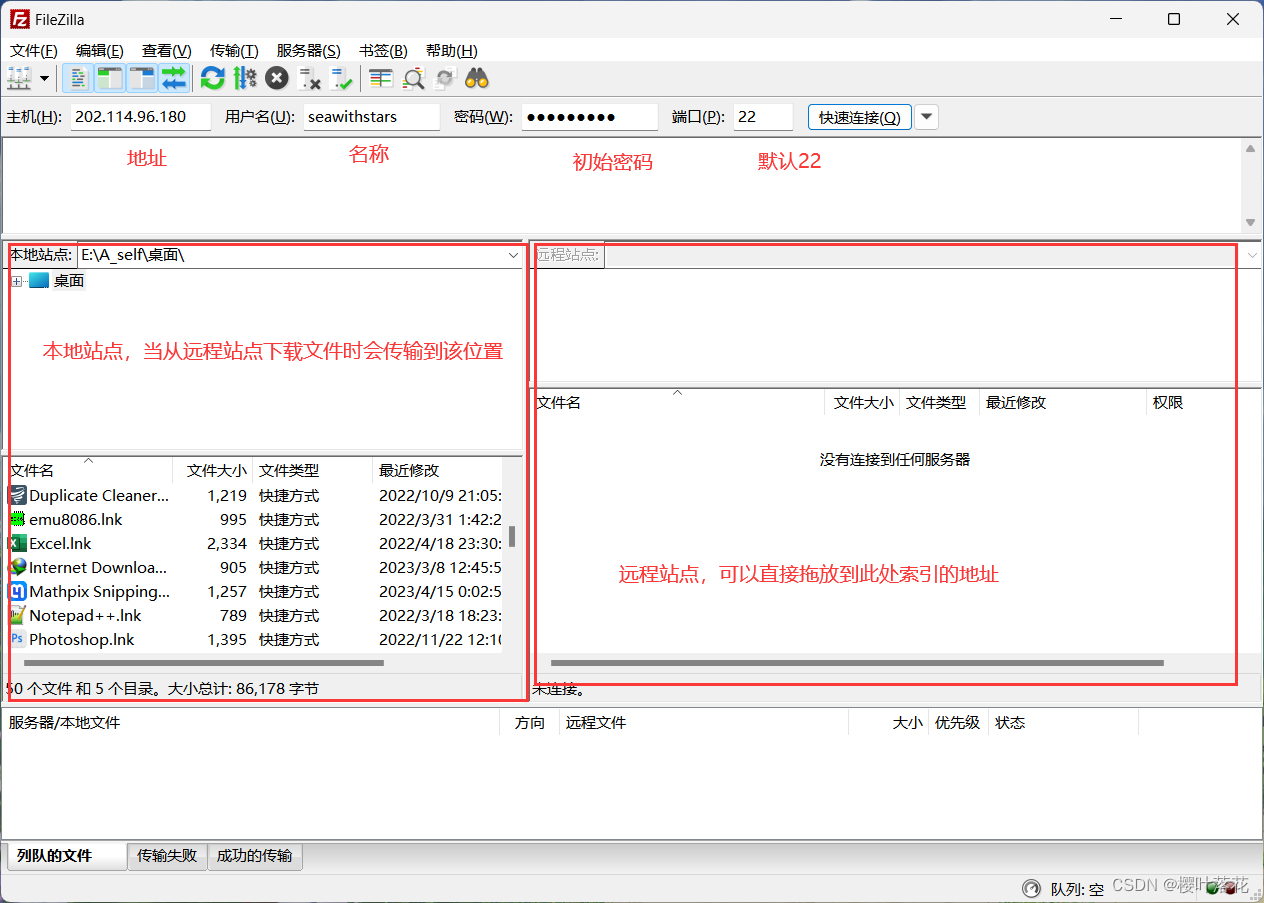Toggle the local directory tree view

coord(110,78)
